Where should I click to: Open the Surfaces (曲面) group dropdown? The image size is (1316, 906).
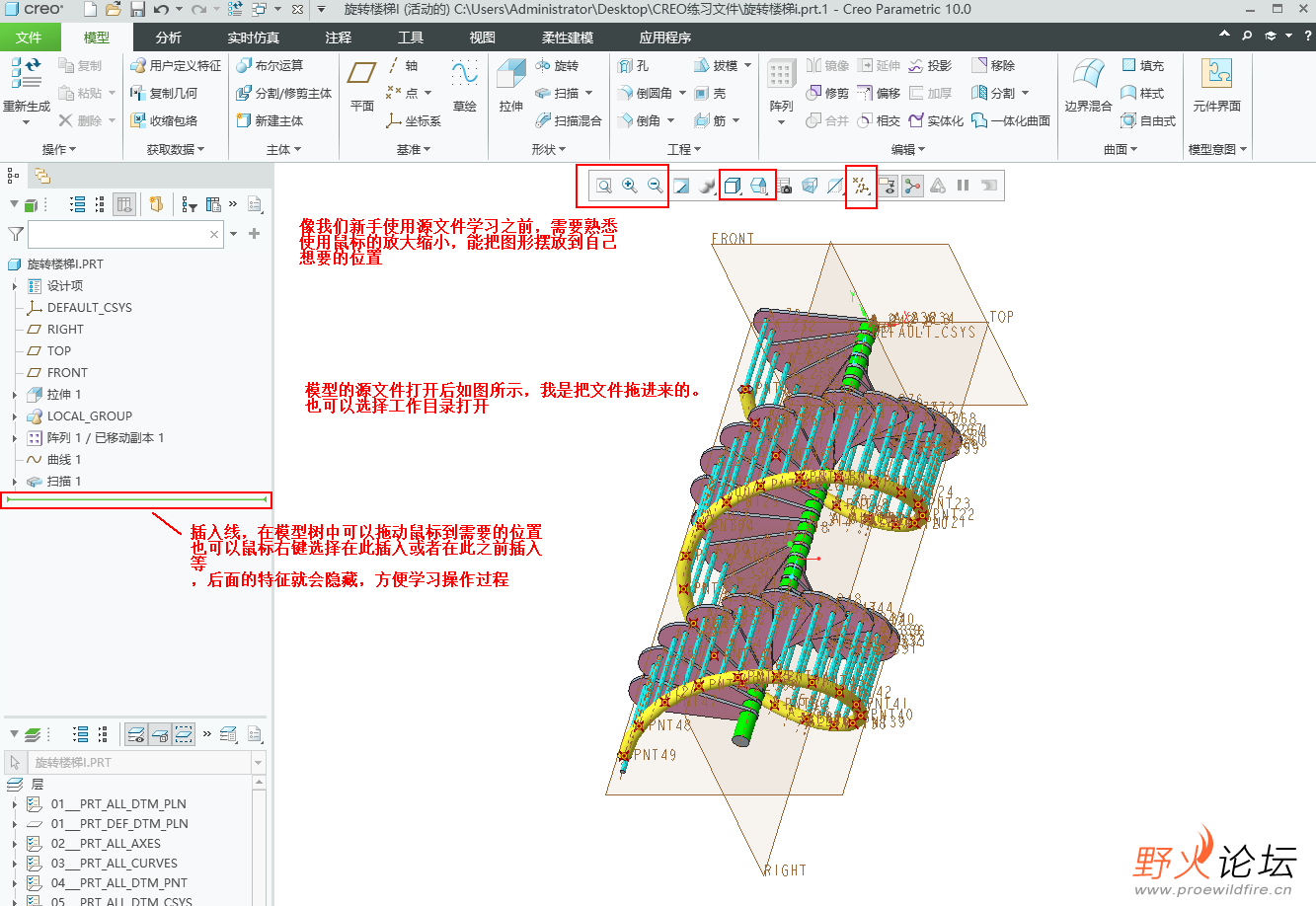point(1121,149)
